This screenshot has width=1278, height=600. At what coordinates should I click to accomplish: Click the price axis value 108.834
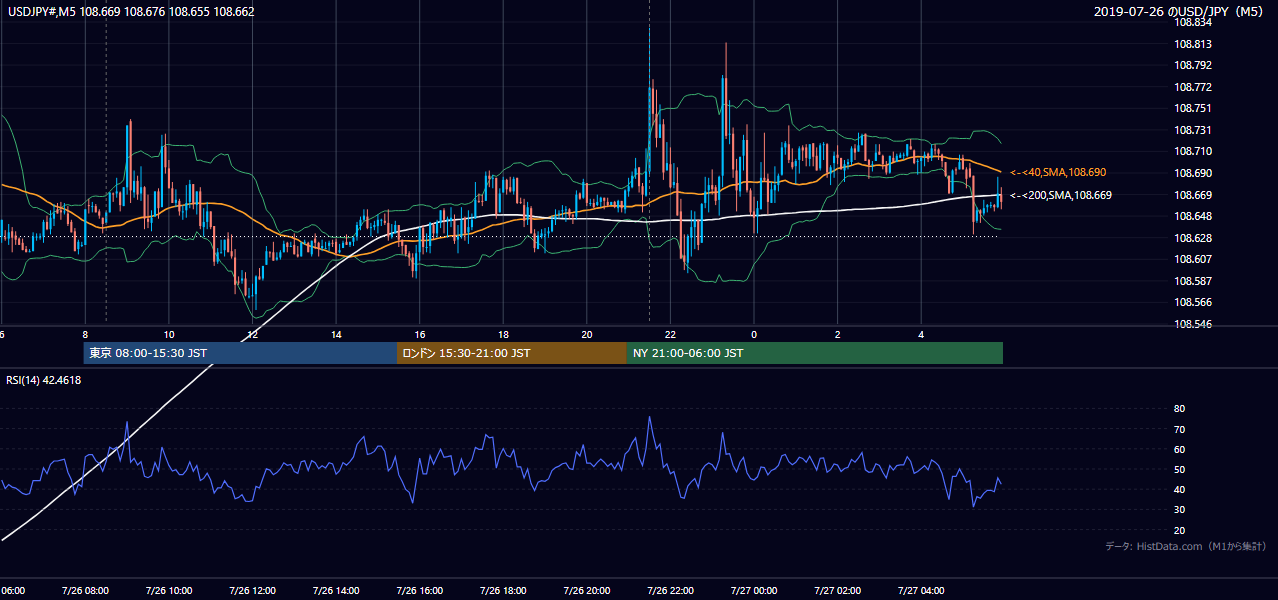1194,22
